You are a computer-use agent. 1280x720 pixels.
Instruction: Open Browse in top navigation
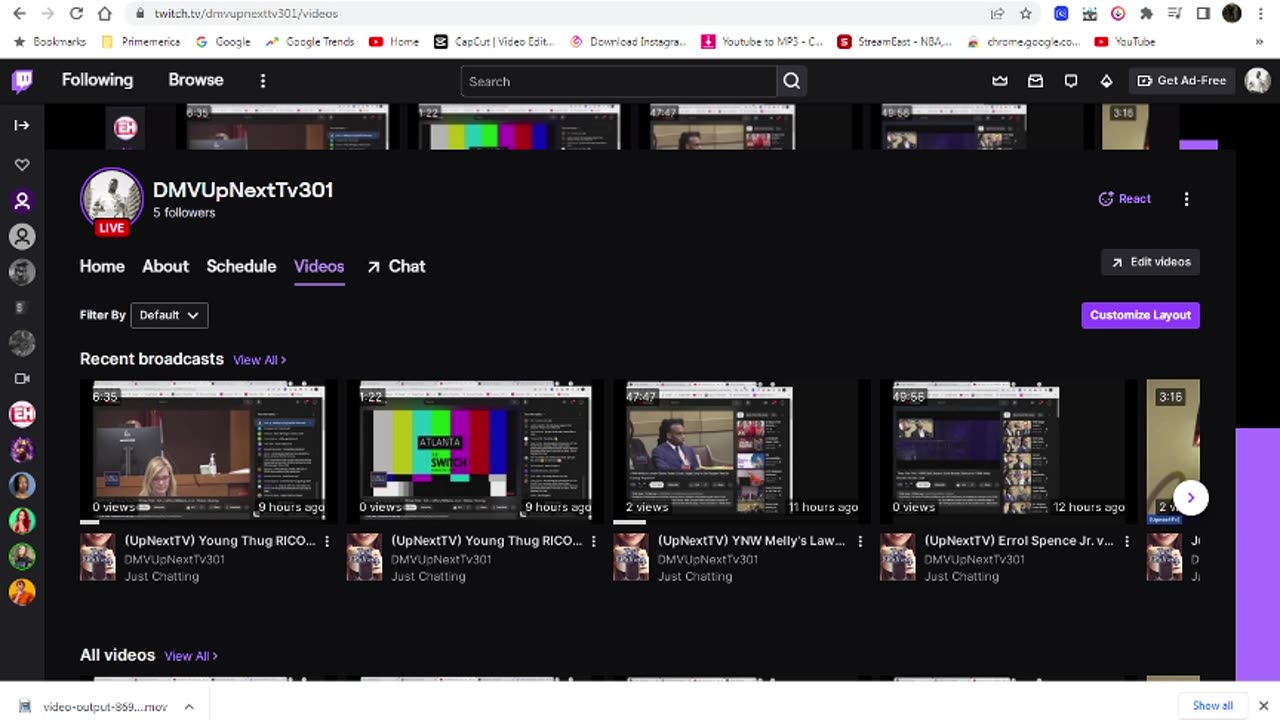coord(196,80)
